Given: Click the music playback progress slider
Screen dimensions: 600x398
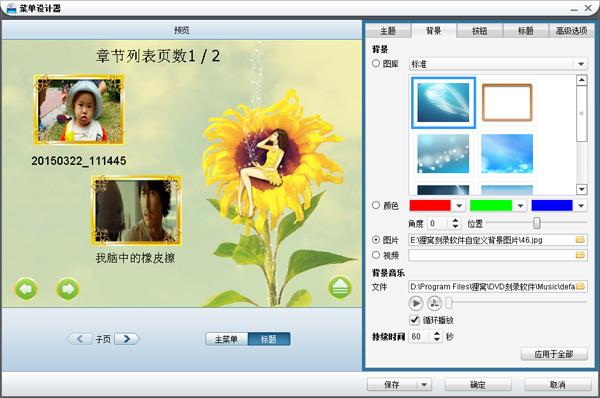Looking at the screenshot, I should click(516, 303).
